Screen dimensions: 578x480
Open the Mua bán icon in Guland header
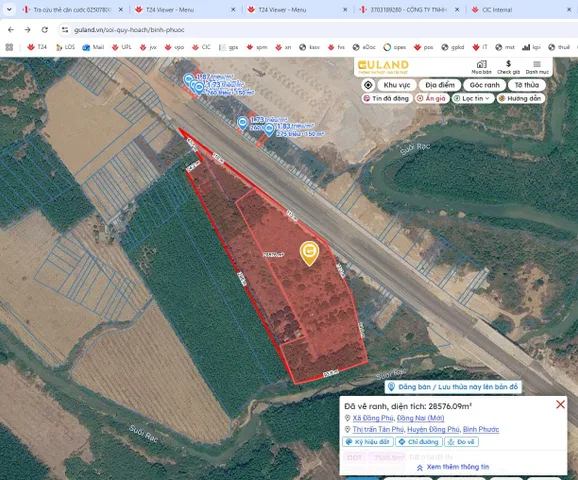coord(481,67)
